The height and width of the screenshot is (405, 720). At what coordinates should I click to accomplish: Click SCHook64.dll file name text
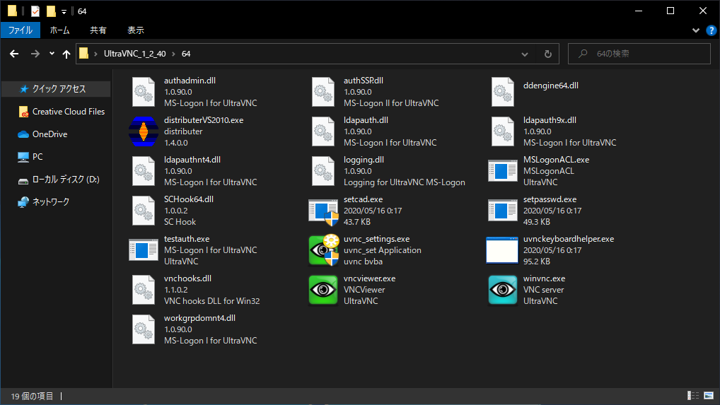pos(189,199)
